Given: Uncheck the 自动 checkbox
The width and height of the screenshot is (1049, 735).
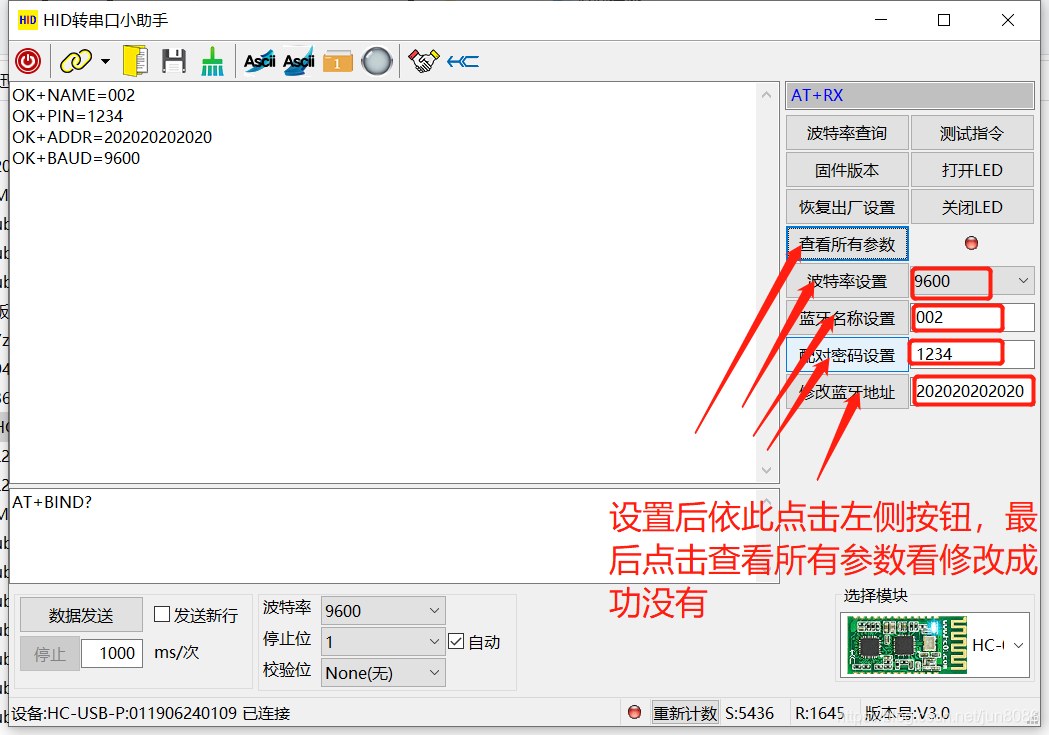Looking at the screenshot, I should tap(457, 641).
